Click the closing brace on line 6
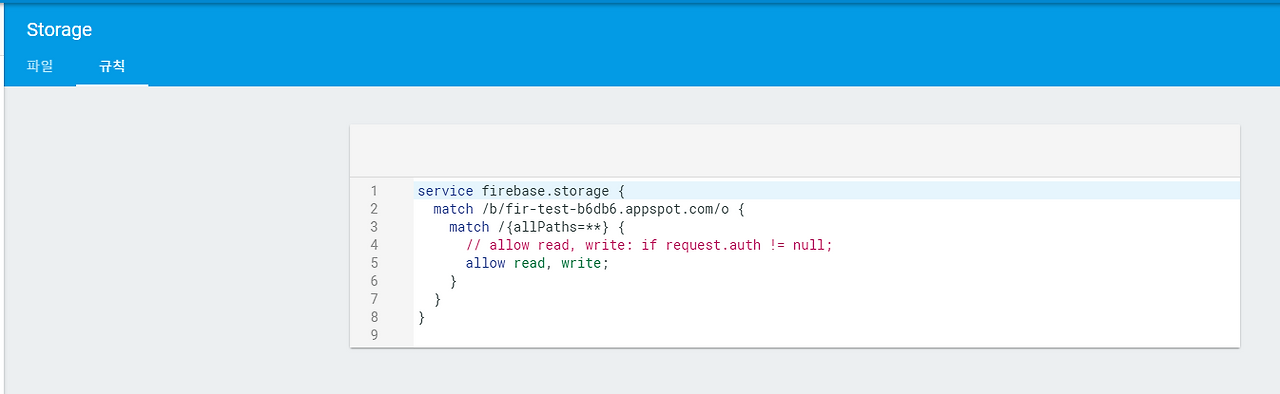This screenshot has height=394, width=1280. point(453,281)
